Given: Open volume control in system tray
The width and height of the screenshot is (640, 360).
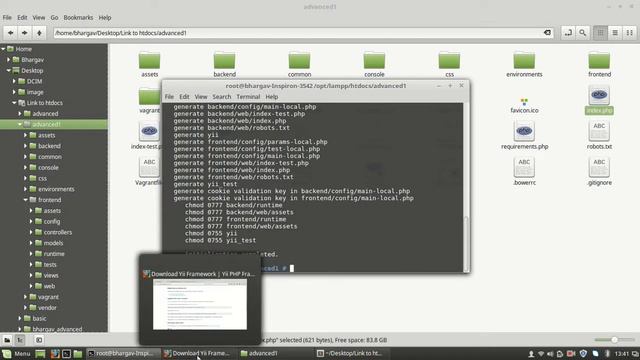Looking at the screenshot, I should coord(550,353).
